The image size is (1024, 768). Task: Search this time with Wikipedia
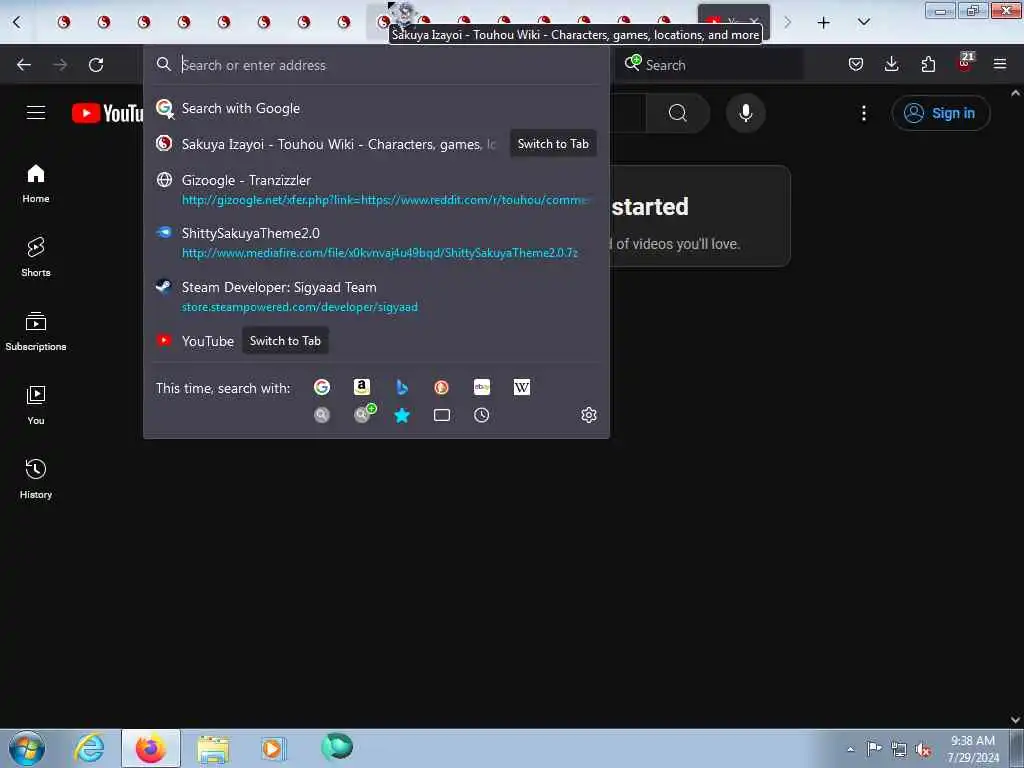(522, 387)
